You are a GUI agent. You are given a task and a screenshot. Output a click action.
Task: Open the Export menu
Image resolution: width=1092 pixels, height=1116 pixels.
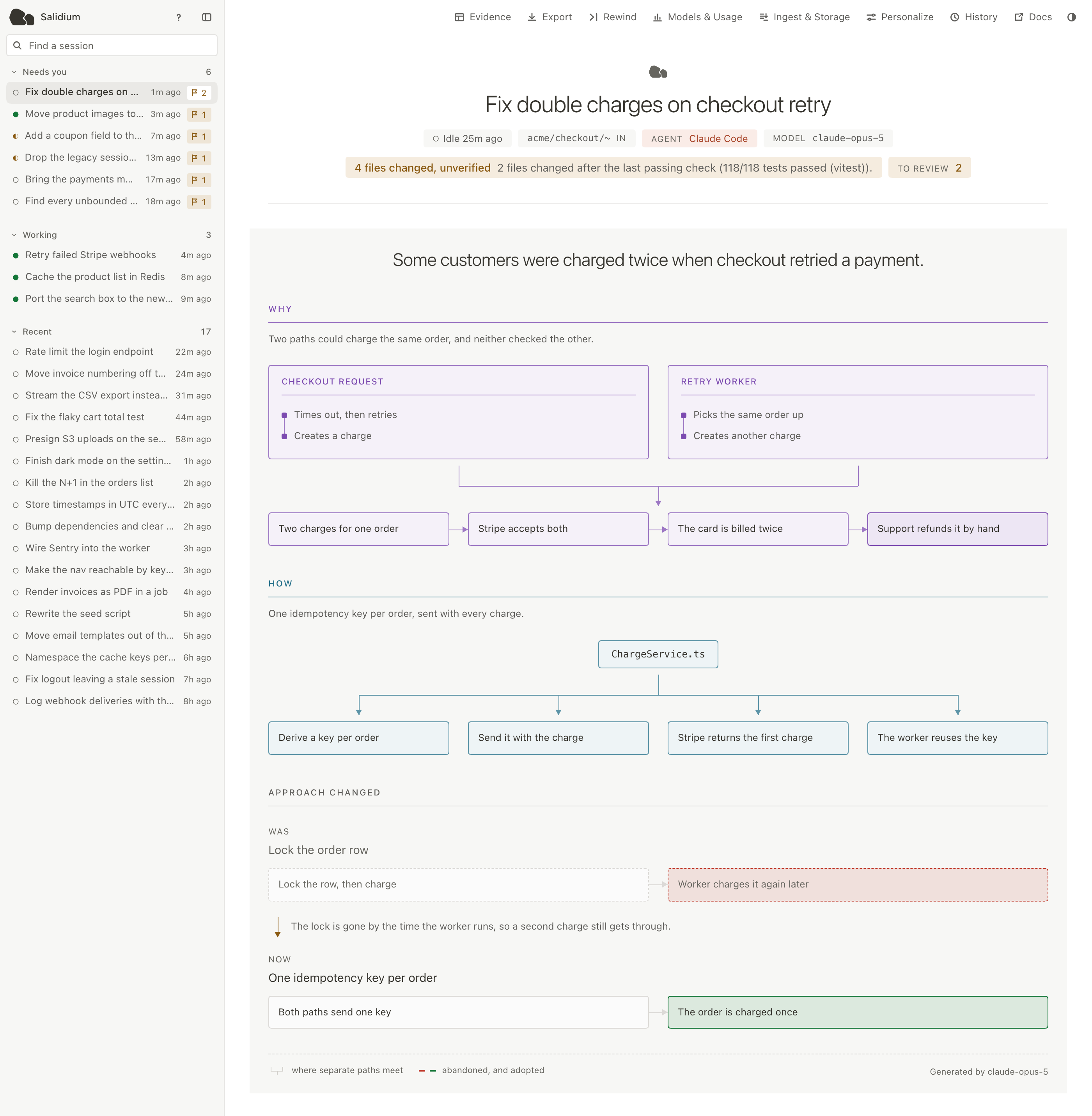pos(550,17)
